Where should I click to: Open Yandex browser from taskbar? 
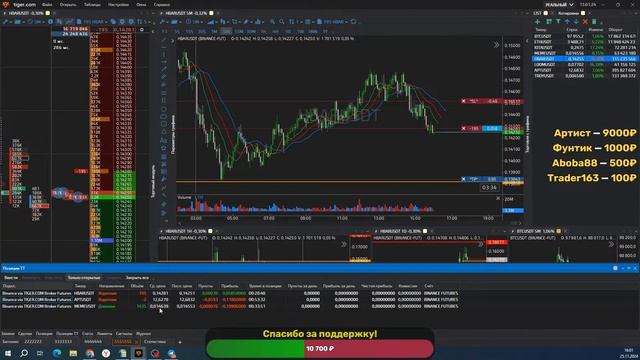[106, 353]
